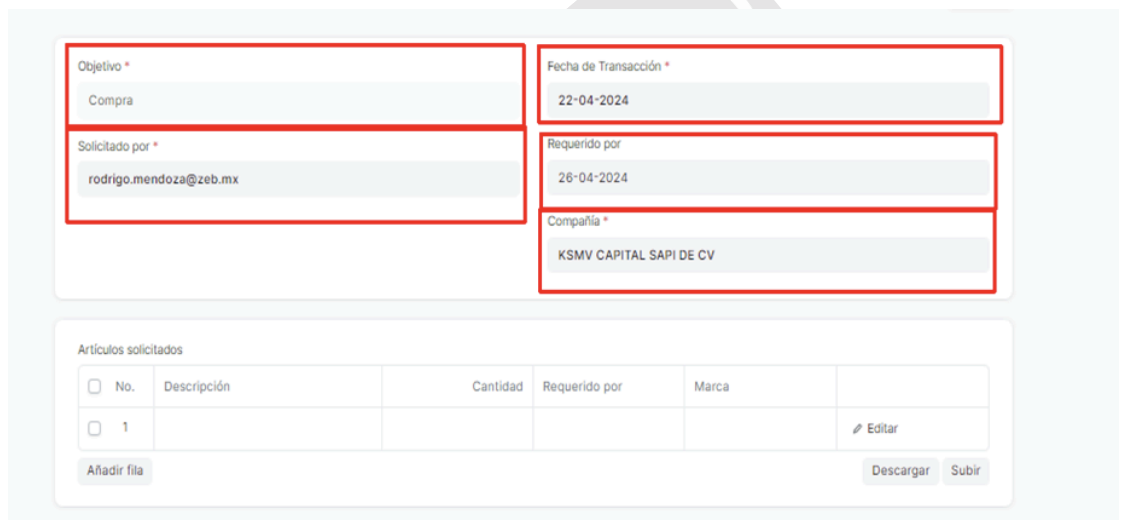Click the Fecha de Transacción date field
This screenshot has height=530, width=1128.
pos(767,101)
